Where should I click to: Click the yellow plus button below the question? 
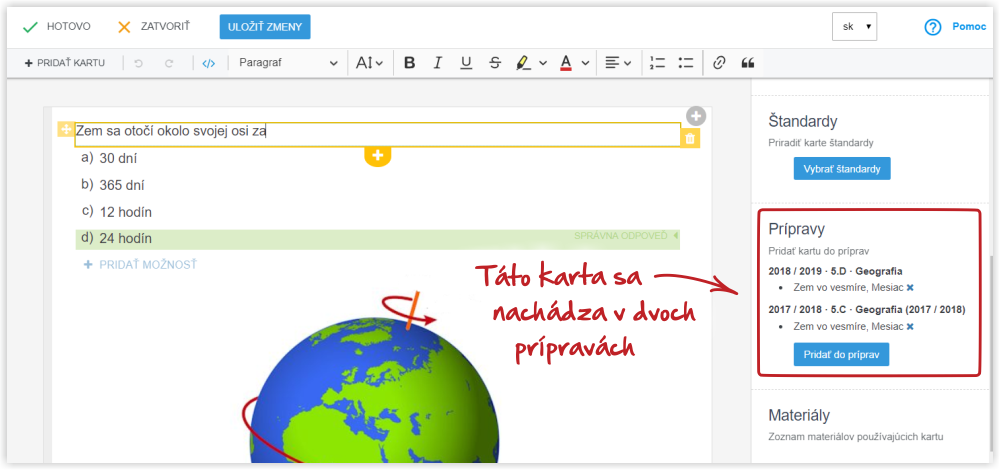[378, 156]
